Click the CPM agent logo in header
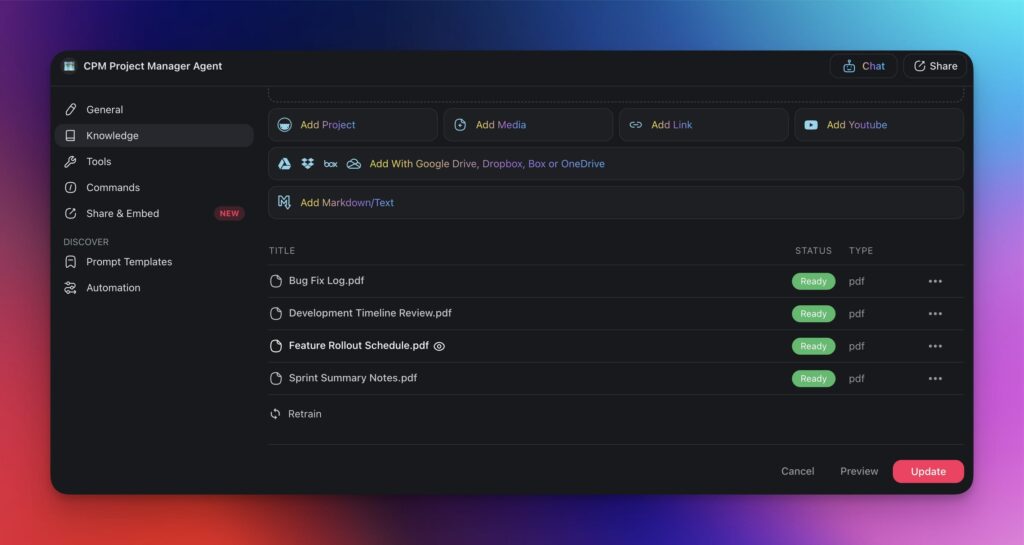This screenshot has width=1024, height=545. click(69, 66)
